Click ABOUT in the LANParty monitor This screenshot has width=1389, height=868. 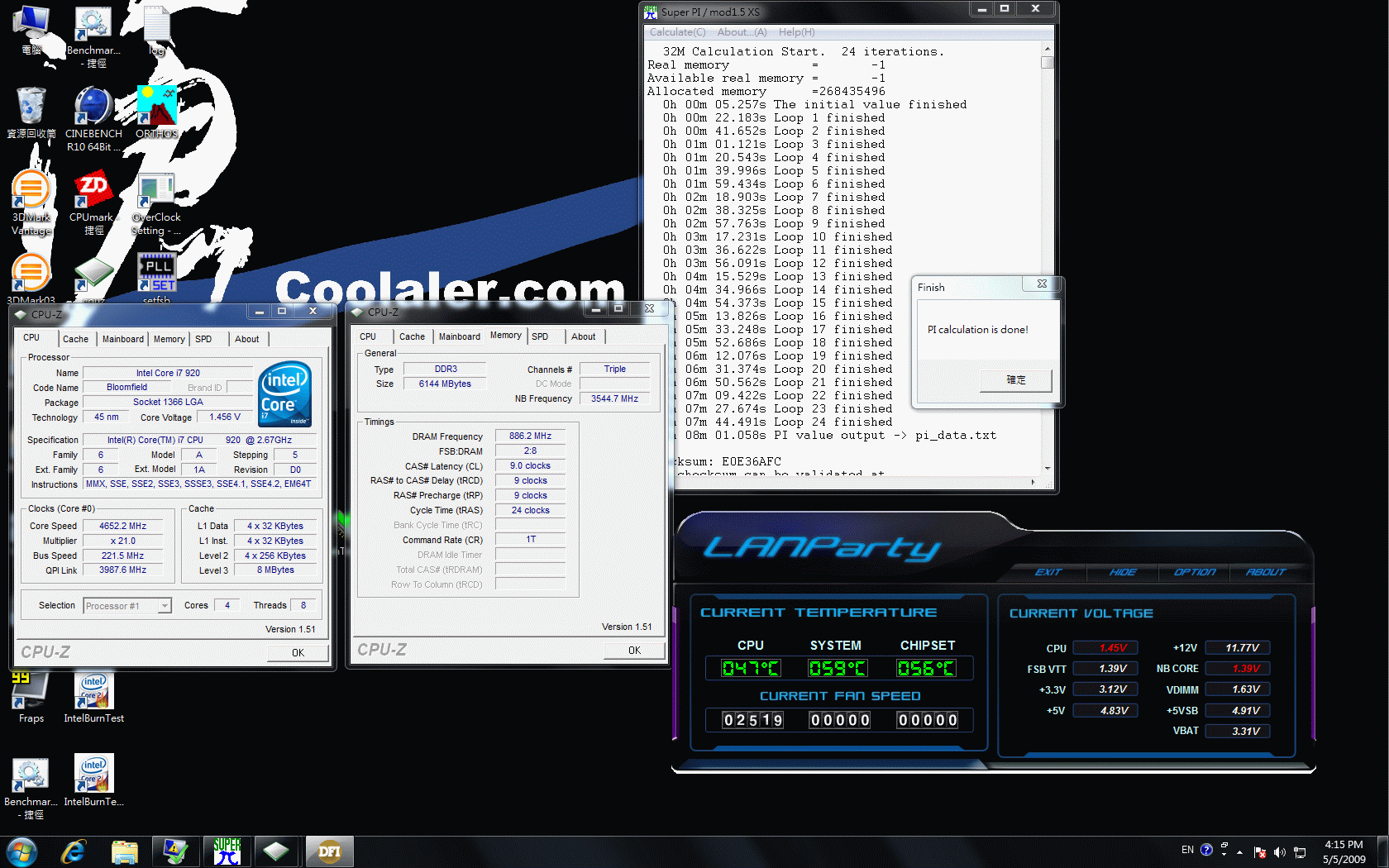point(1265,572)
